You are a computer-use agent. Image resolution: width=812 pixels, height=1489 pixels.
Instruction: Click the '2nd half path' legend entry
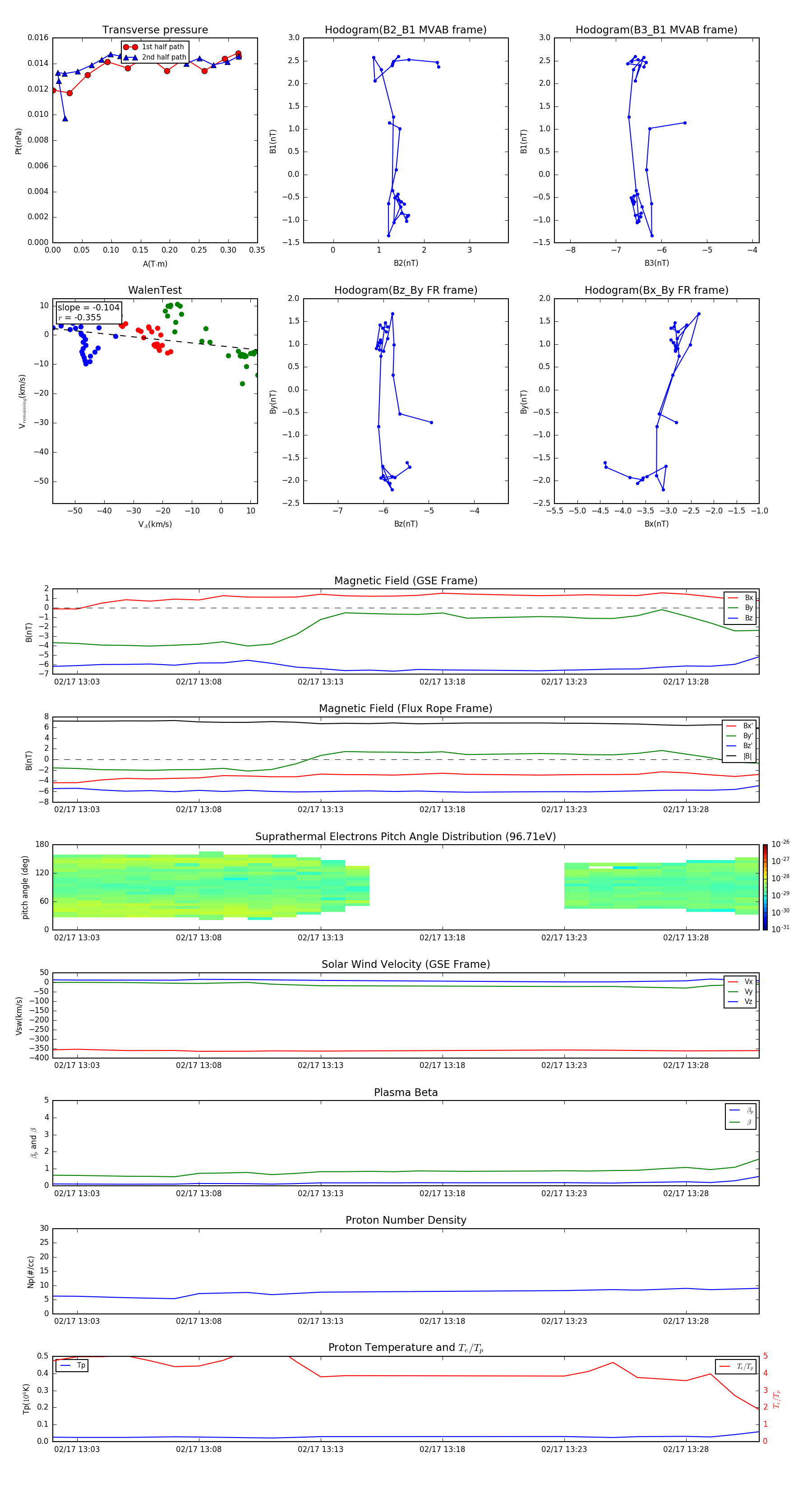tap(155, 57)
